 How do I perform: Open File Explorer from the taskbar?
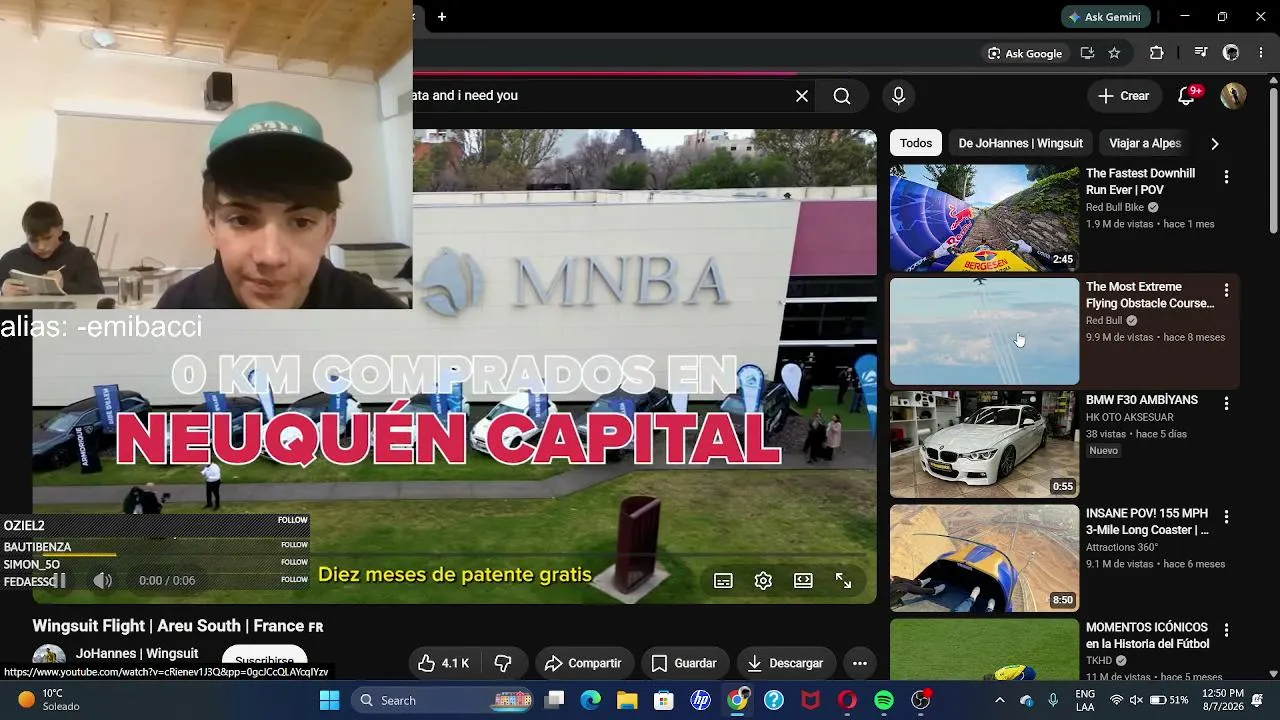tap(627, 700)
